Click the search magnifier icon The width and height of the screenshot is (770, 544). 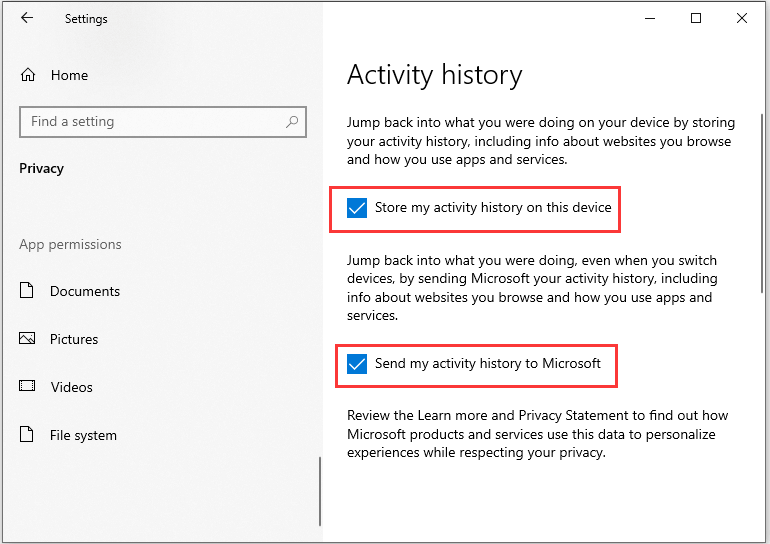tap(292, 121)
